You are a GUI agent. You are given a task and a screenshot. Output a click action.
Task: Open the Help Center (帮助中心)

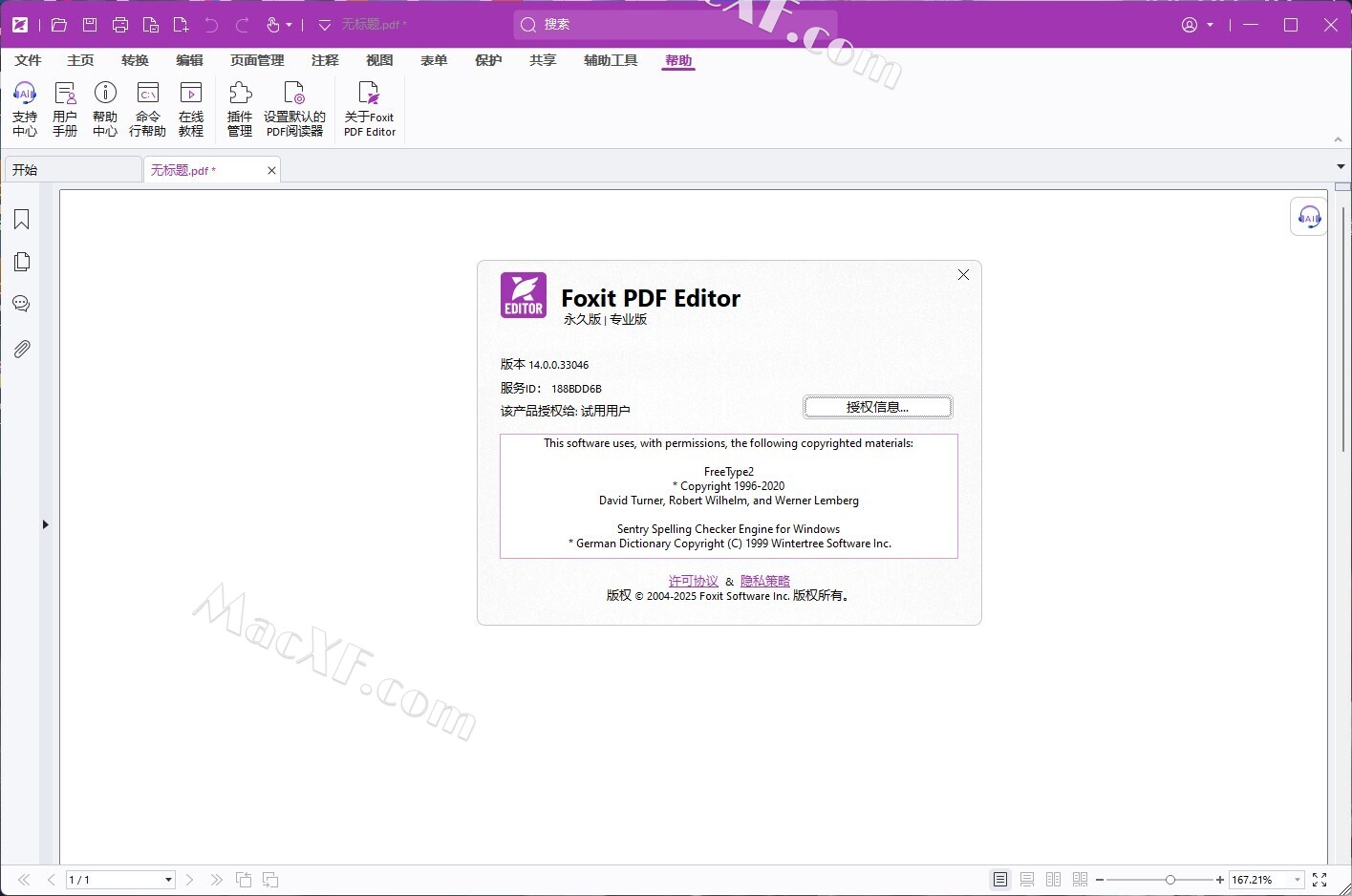[105, 109]
